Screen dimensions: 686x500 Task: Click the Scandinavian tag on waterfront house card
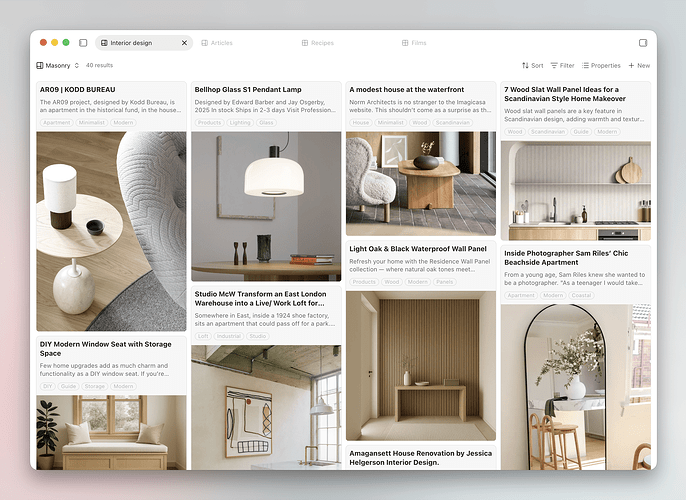pyautogui.click(x=453, y=123)
